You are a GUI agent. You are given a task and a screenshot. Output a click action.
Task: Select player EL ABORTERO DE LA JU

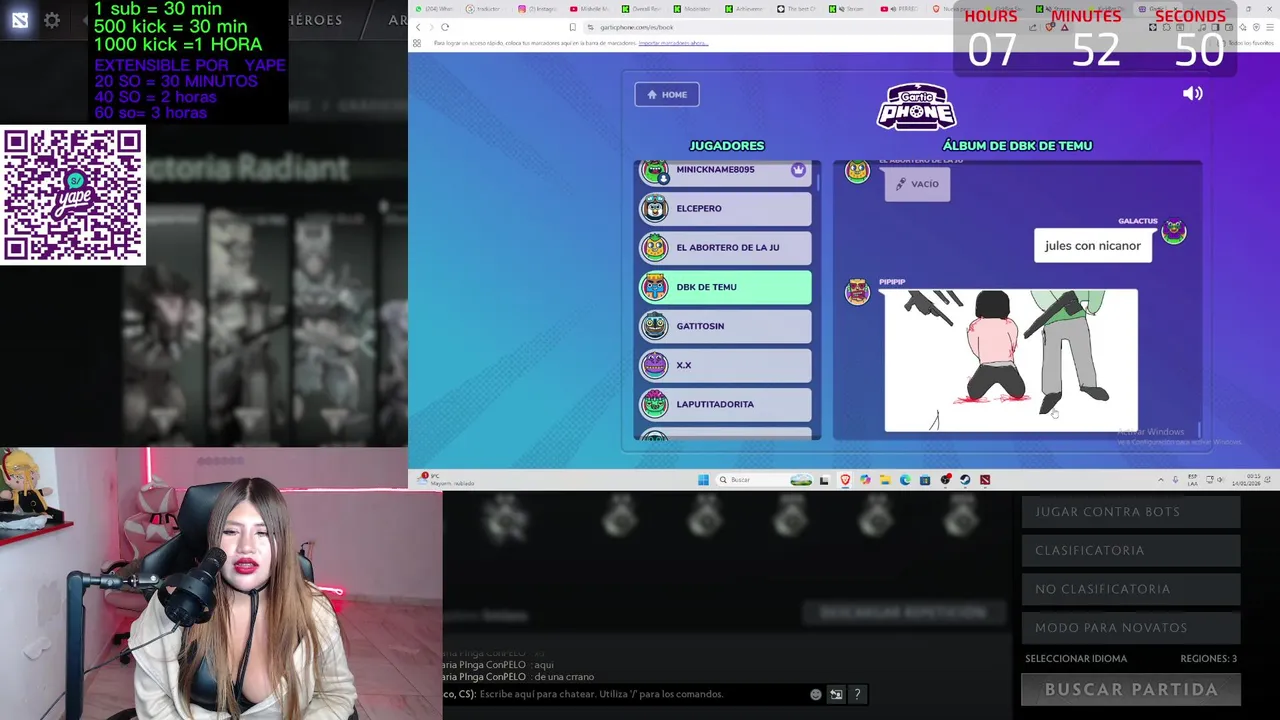(x=725, y=247)
